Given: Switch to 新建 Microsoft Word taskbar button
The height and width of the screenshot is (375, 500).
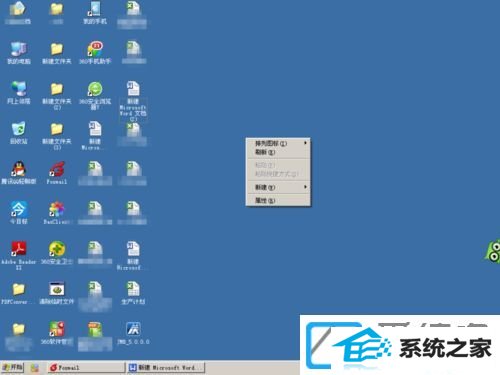Looking at the screenshot, I should click(x=166, y=367).
